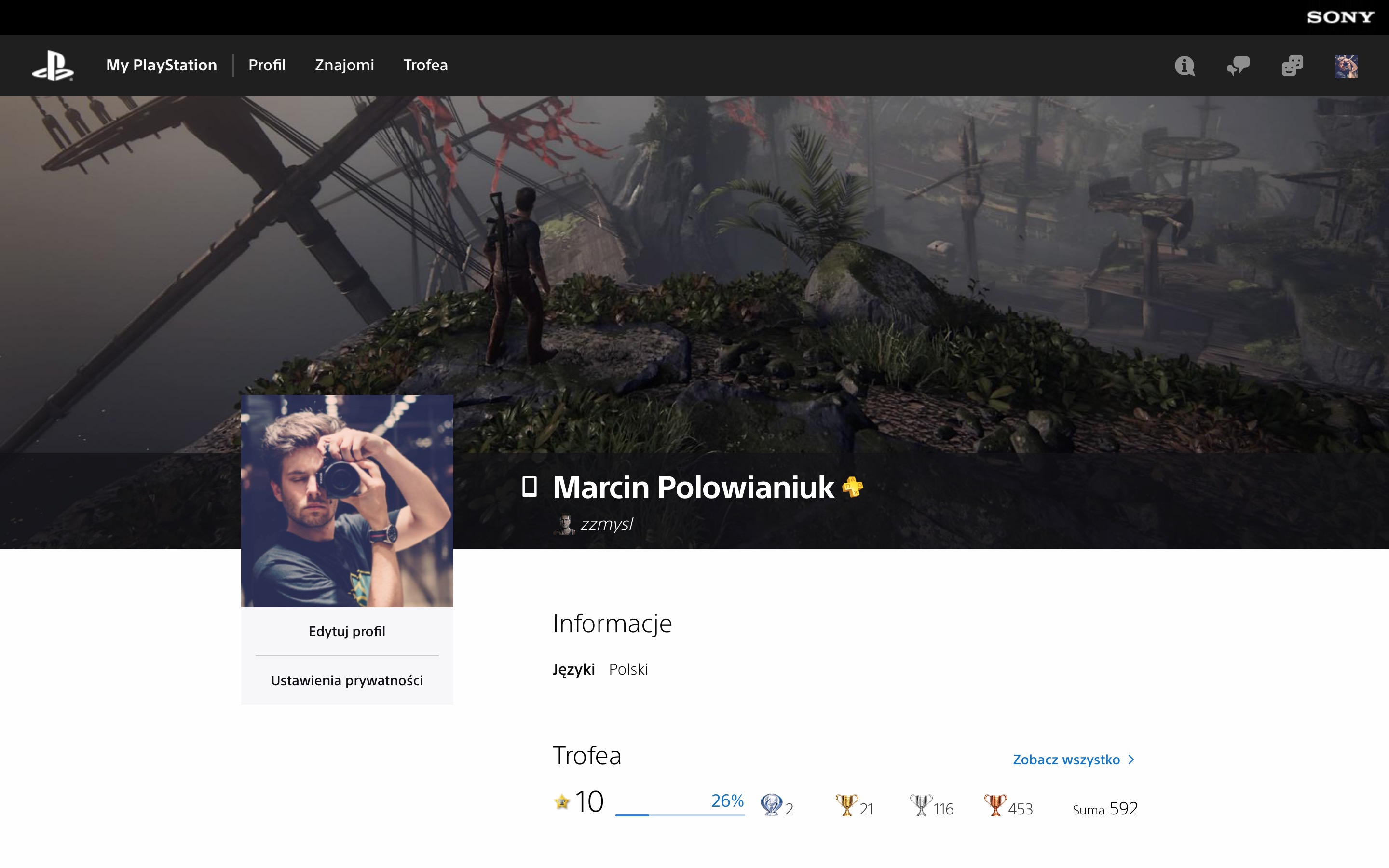Open the large profile photo
Image resolution: width=1389 pixels, height=868 pixels.
click(347, 501)
